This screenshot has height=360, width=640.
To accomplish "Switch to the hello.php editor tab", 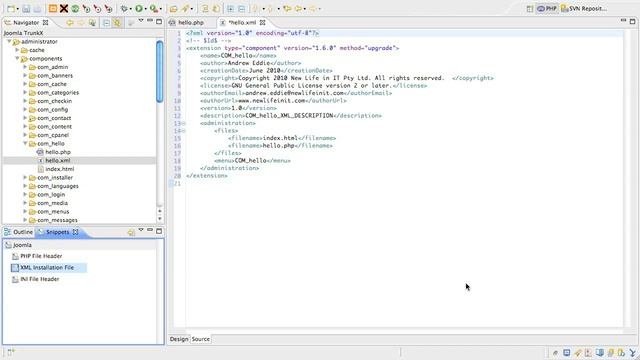I will (x=187, y=22).
